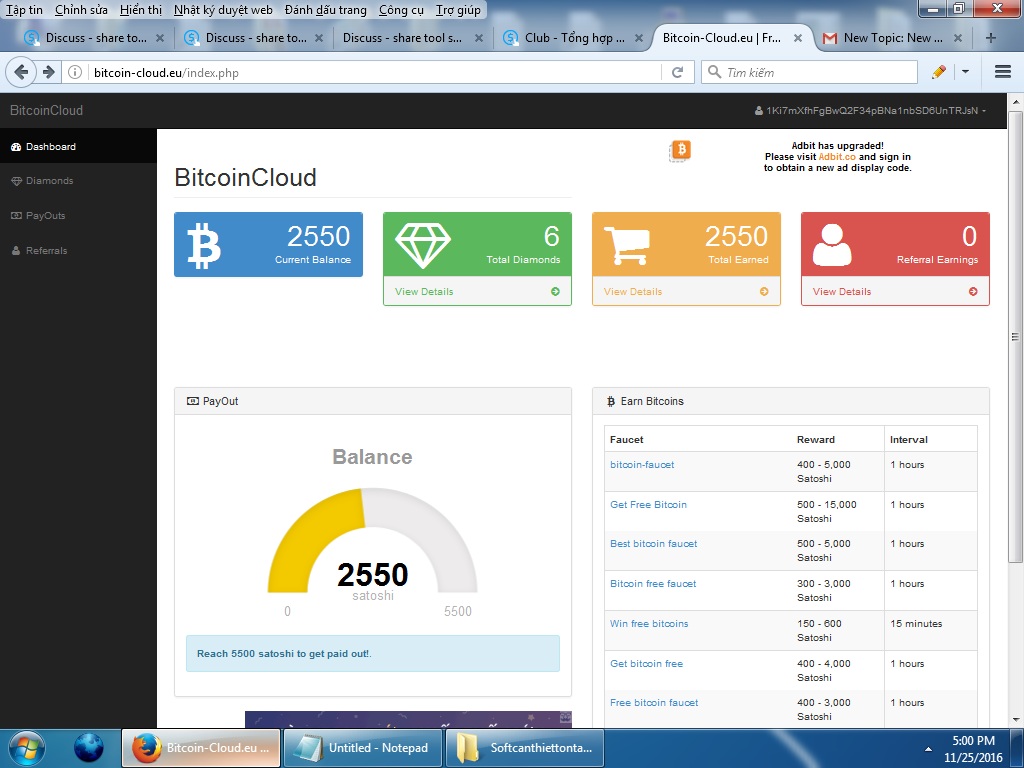The image size is (1024, 768).
Task: Click the Reach 5500 satoshi notice
Action: pyautogui.click(x=373, y=653)
